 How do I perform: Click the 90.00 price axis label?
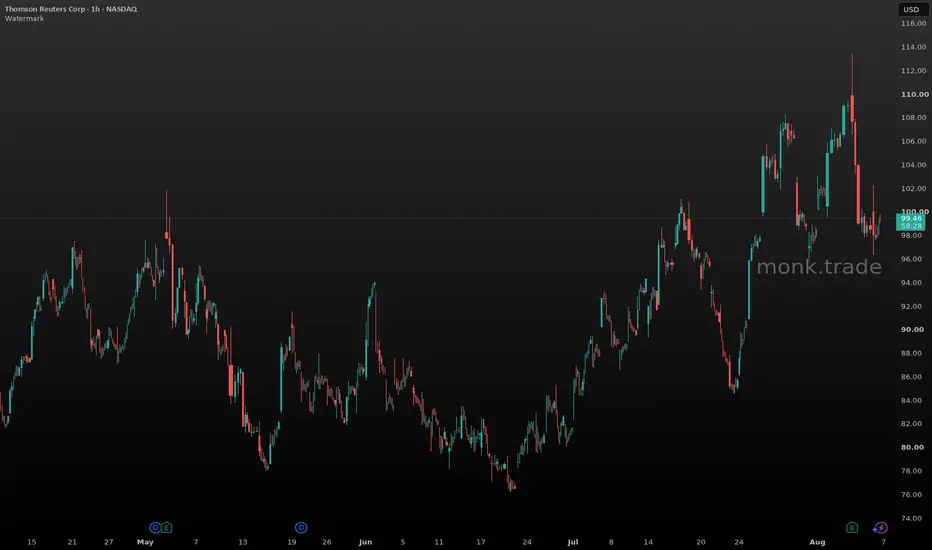[x=912, y=329]
